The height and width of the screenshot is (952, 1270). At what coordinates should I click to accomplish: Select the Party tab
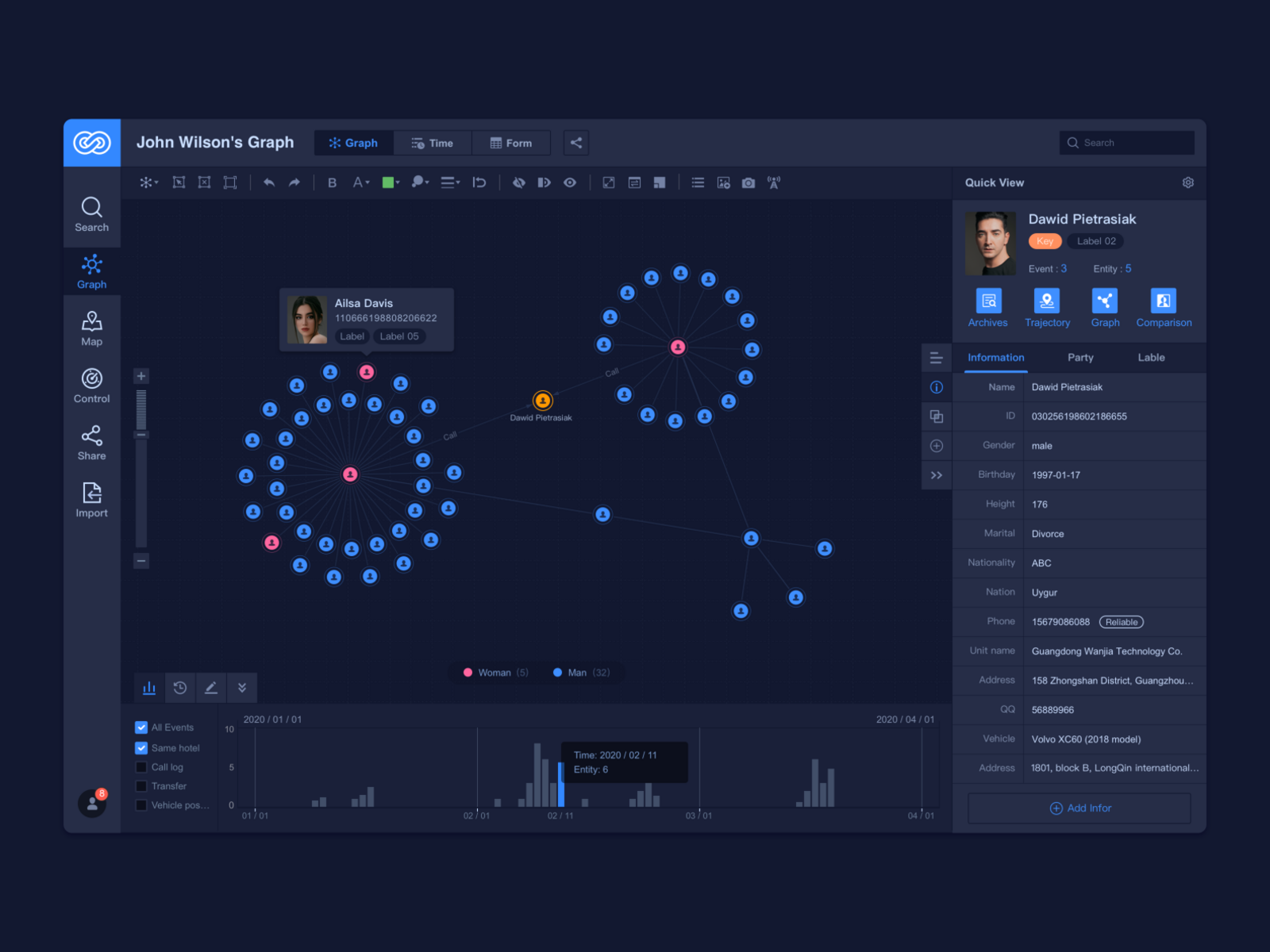point(1080,358)
